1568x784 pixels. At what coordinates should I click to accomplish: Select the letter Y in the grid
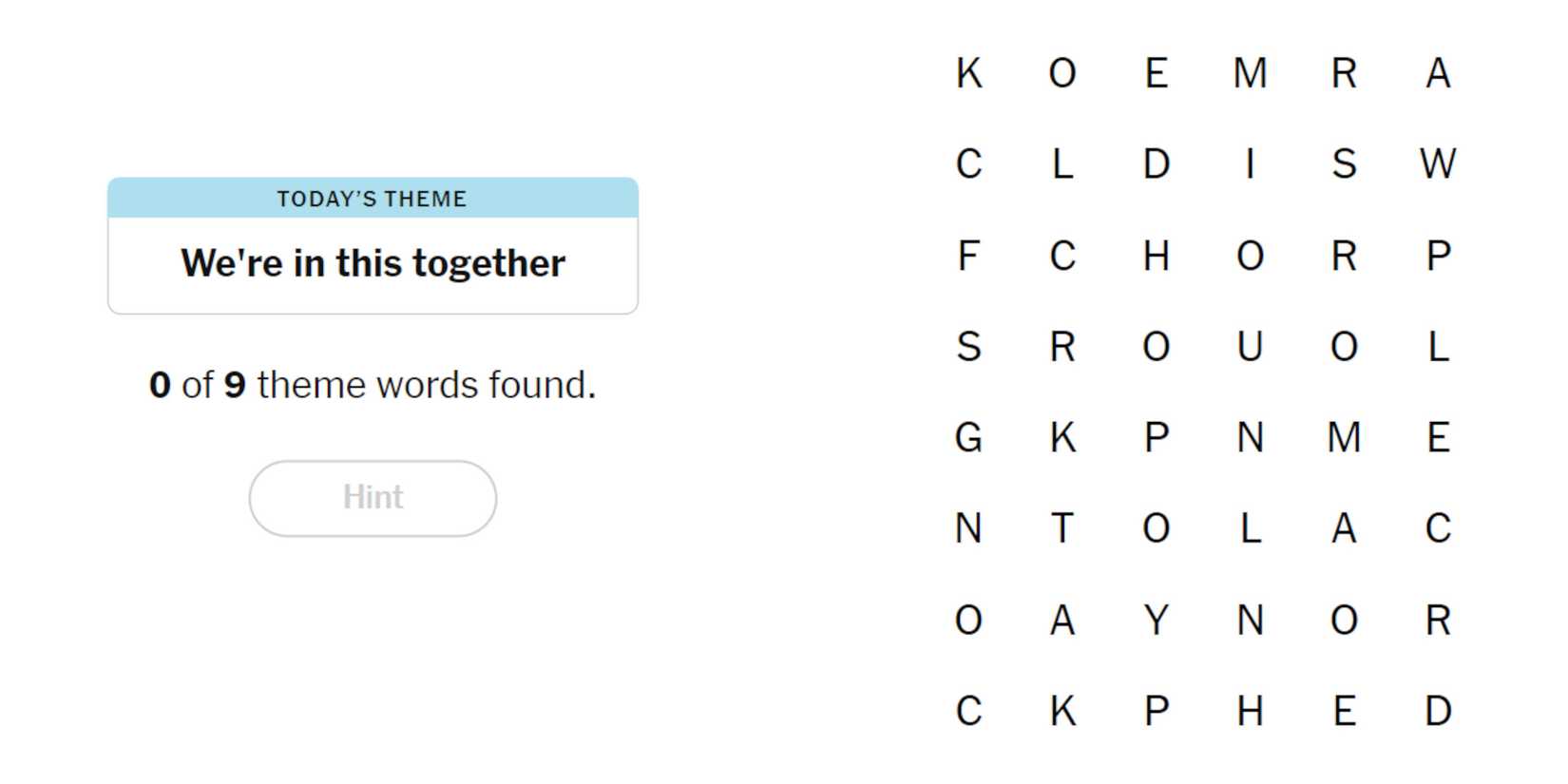click(x=1156, y=620)
